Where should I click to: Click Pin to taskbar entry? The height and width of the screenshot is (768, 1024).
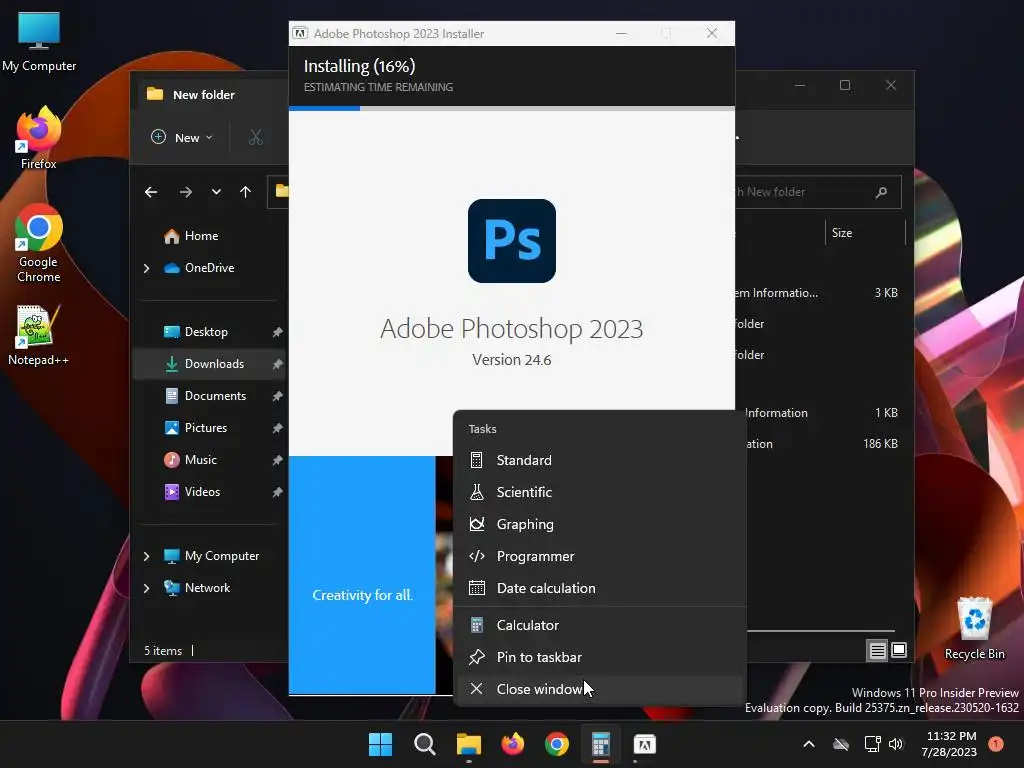coord(598,658)
